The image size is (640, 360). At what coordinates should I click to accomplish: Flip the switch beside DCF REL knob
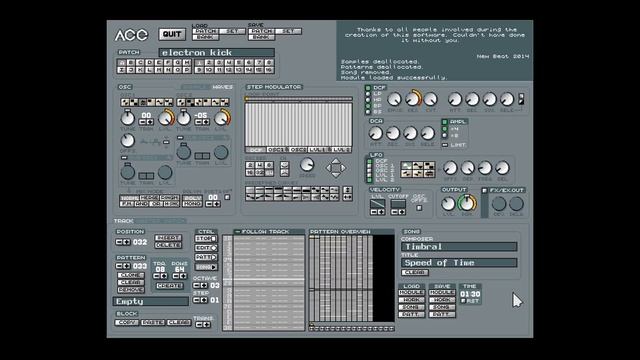tap(520, 99)
